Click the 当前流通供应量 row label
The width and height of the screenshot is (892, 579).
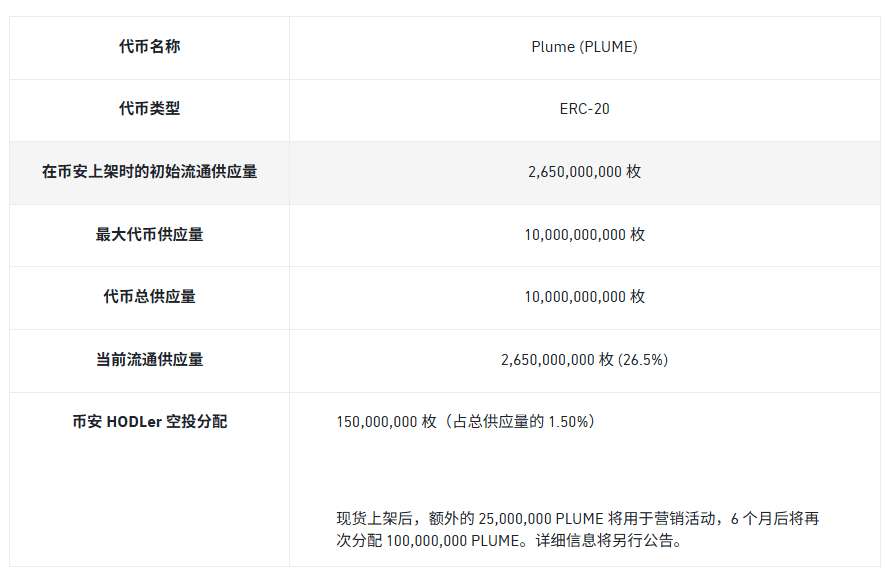tap(150, 359)
